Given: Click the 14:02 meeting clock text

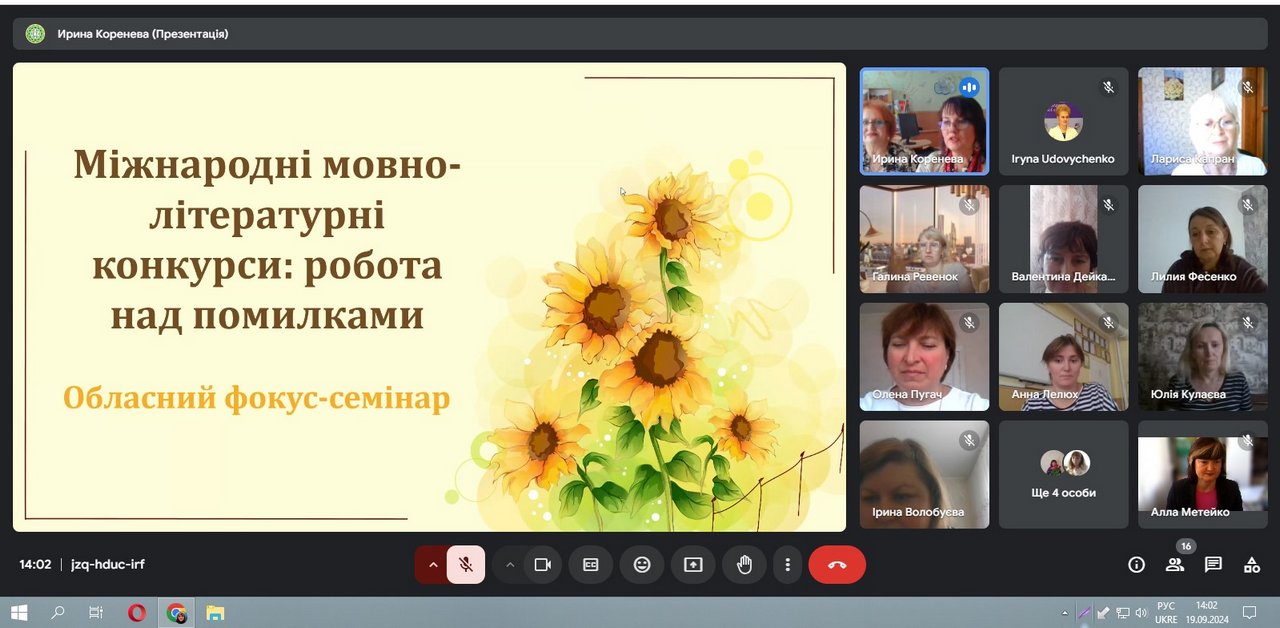Looking at the screenshot, I should coord(35,564).
